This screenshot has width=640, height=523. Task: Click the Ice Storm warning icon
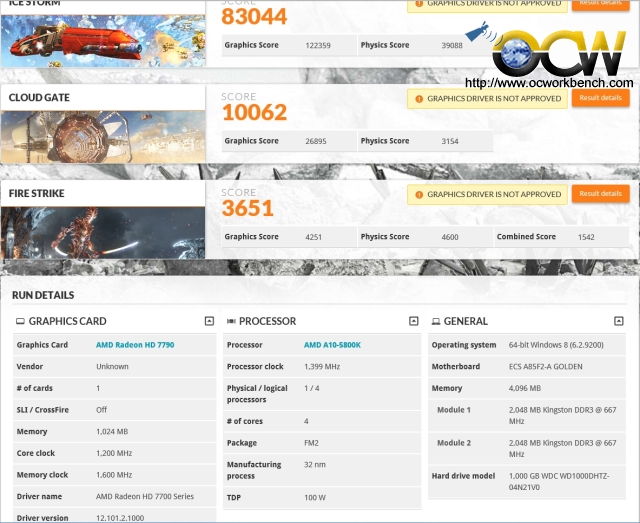[x=419, y=4]
